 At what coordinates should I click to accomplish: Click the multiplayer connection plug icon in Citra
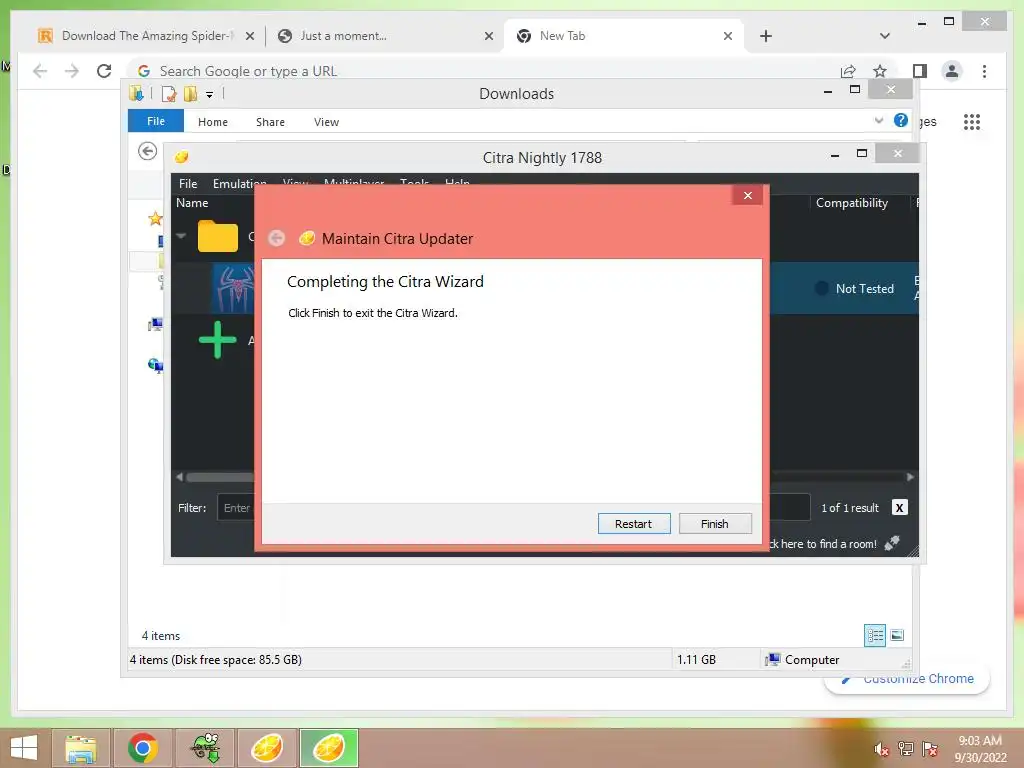click(892, 543)
